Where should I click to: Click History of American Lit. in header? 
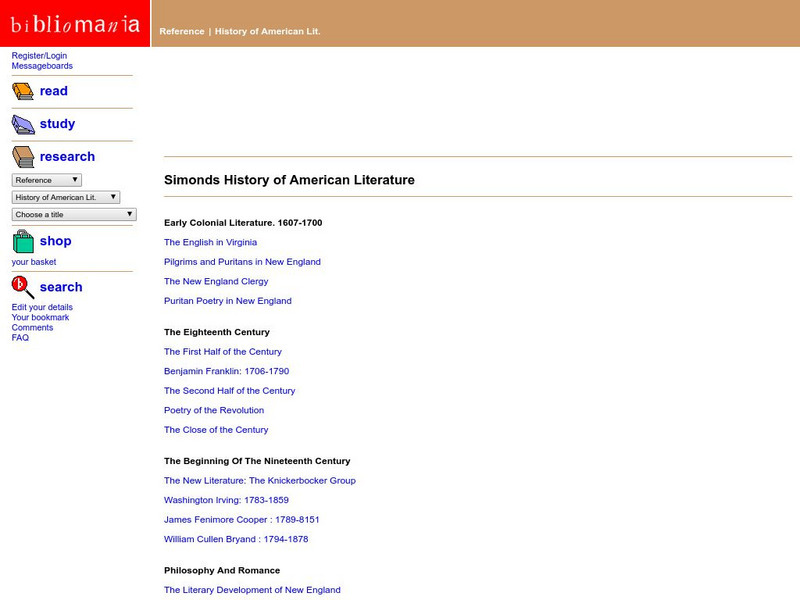(x=267, y=31)
